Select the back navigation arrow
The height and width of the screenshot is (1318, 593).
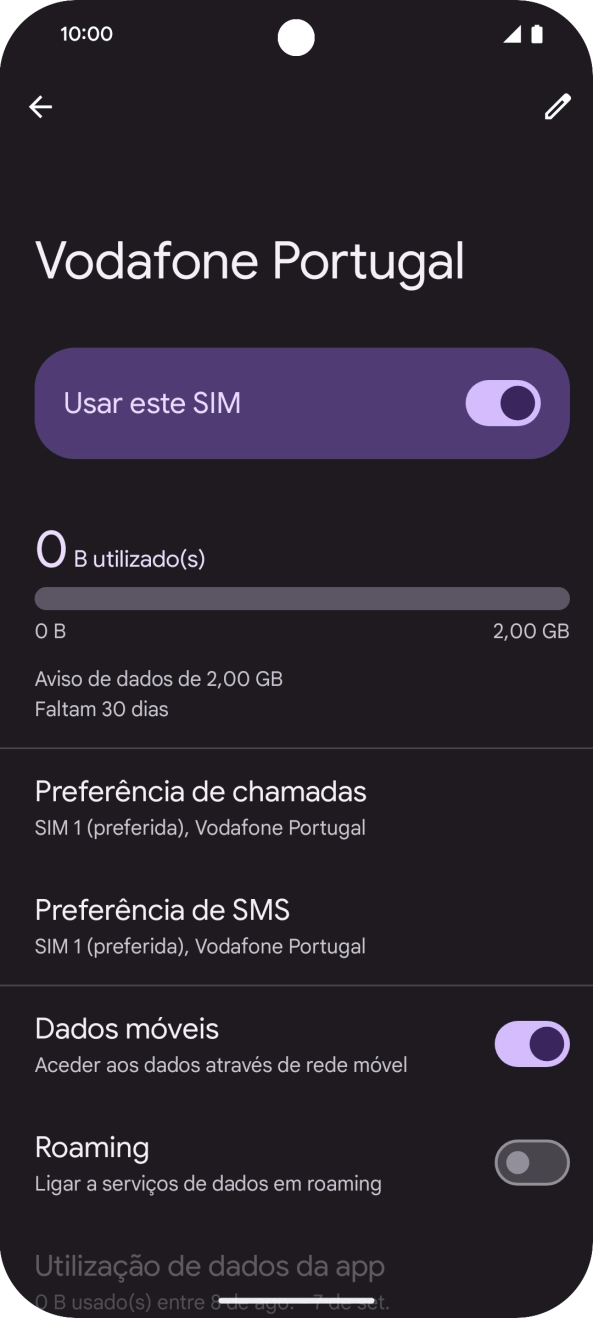(40, 106)
